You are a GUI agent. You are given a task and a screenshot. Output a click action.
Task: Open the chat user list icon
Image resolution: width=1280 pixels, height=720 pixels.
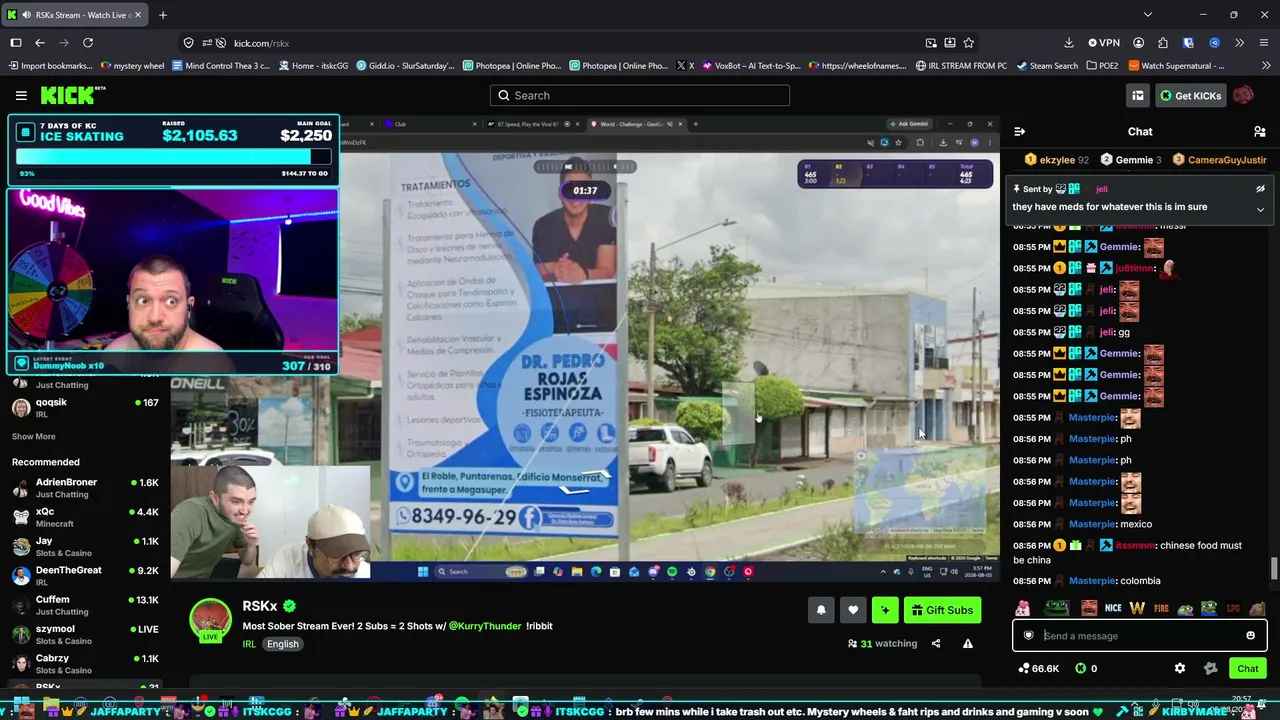(x=1260, y=131)
